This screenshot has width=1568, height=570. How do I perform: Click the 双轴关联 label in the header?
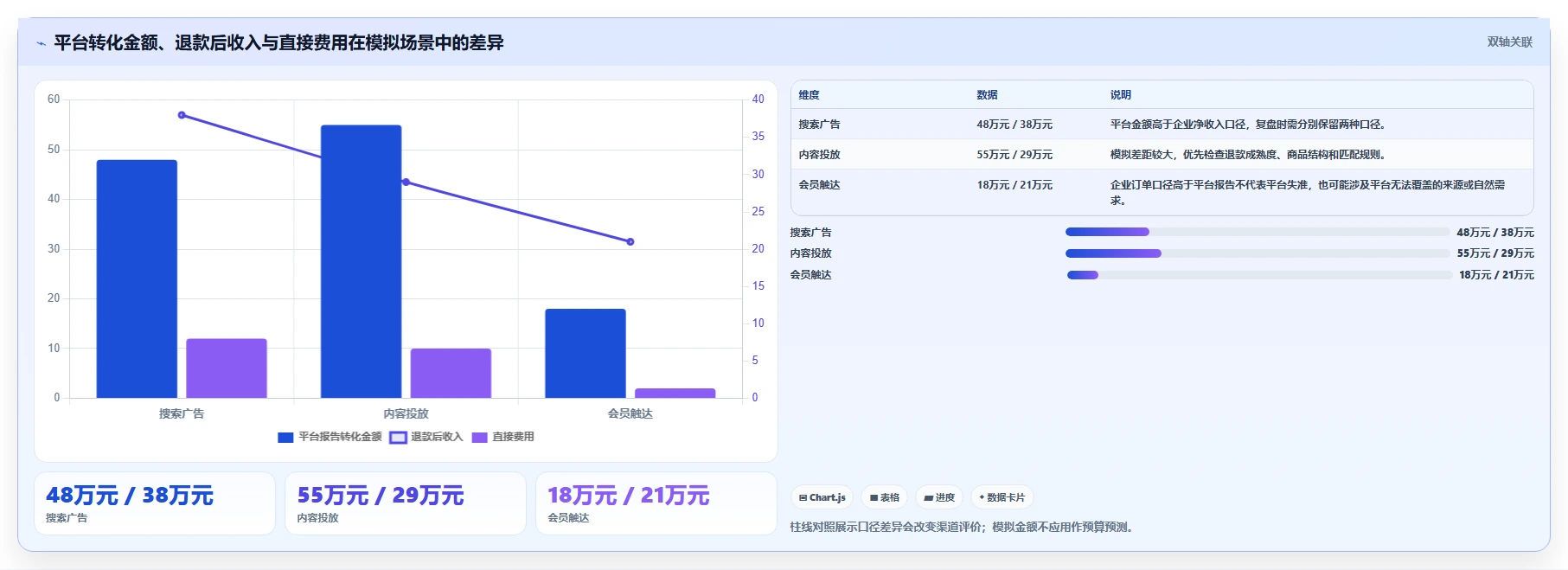point(1509,42)
